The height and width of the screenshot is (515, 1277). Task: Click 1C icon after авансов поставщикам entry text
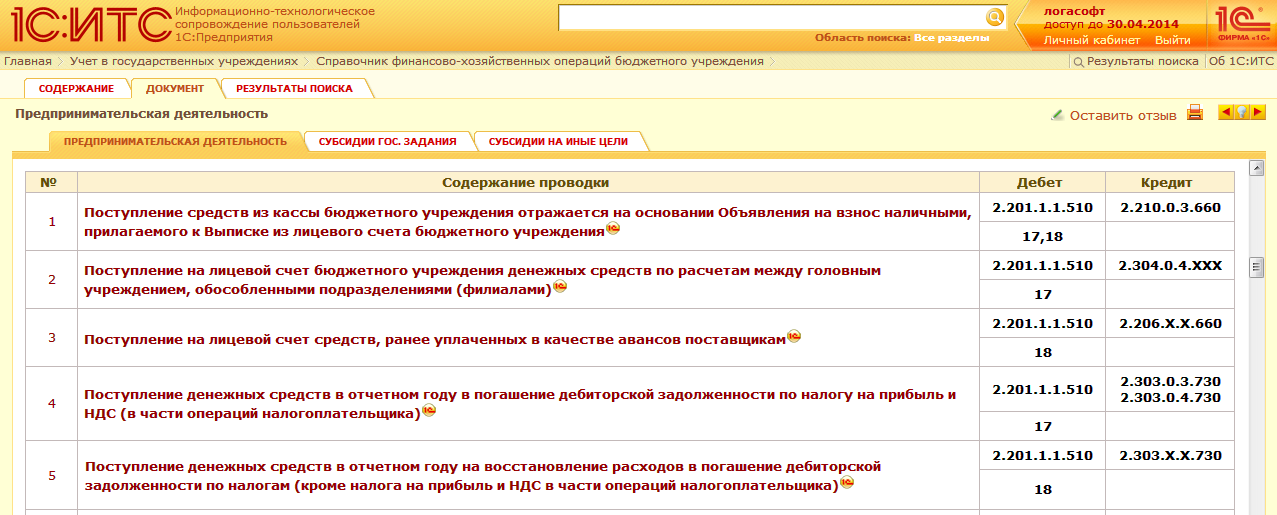[794, 336]
